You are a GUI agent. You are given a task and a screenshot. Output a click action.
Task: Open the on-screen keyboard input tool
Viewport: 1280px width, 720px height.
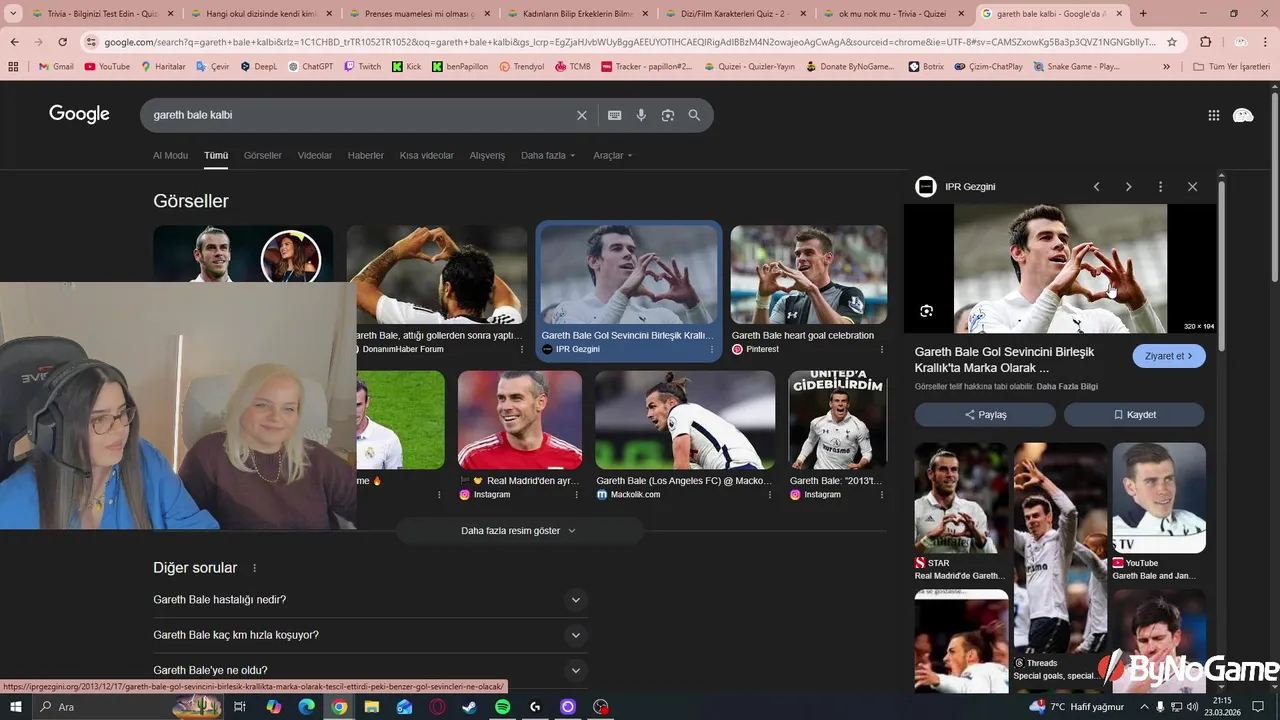point(615,115)
